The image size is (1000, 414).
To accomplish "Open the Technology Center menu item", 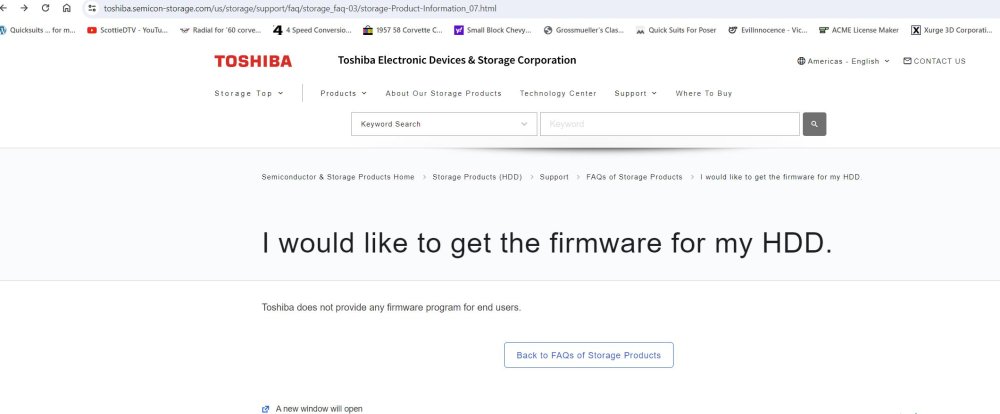I will [x=558, y=93].
